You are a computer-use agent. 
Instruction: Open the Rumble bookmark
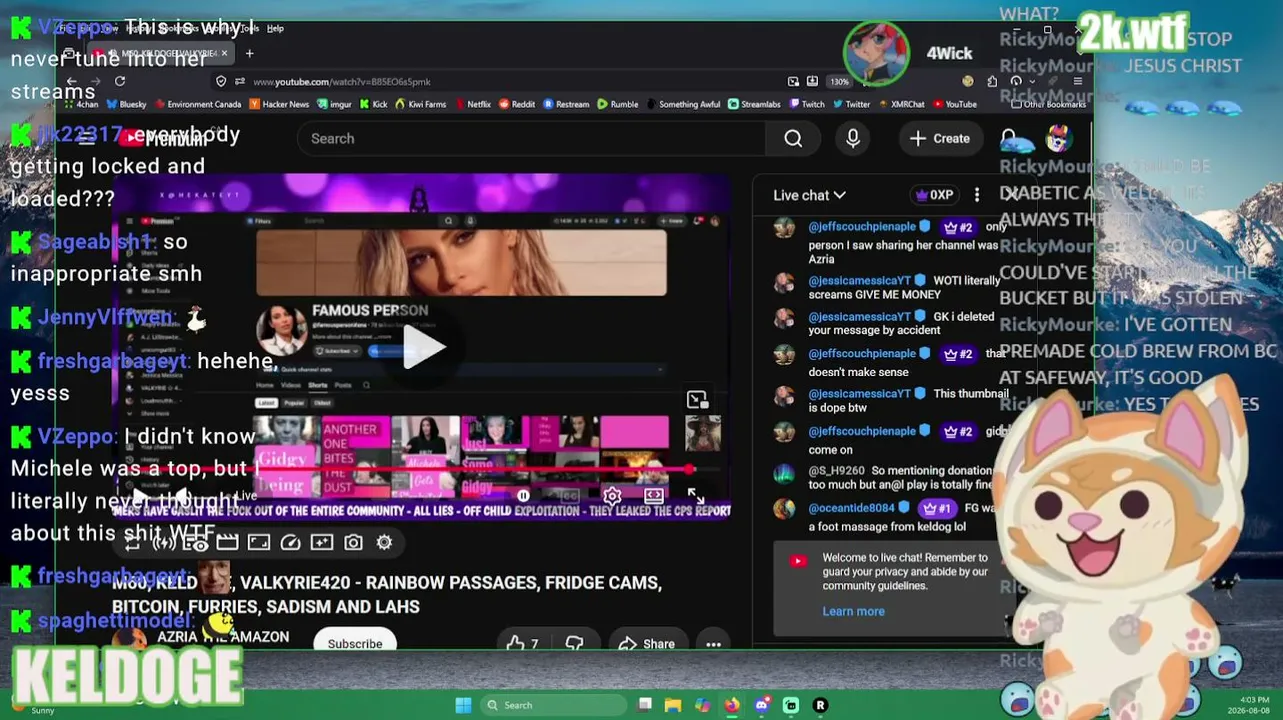point(617,104)
